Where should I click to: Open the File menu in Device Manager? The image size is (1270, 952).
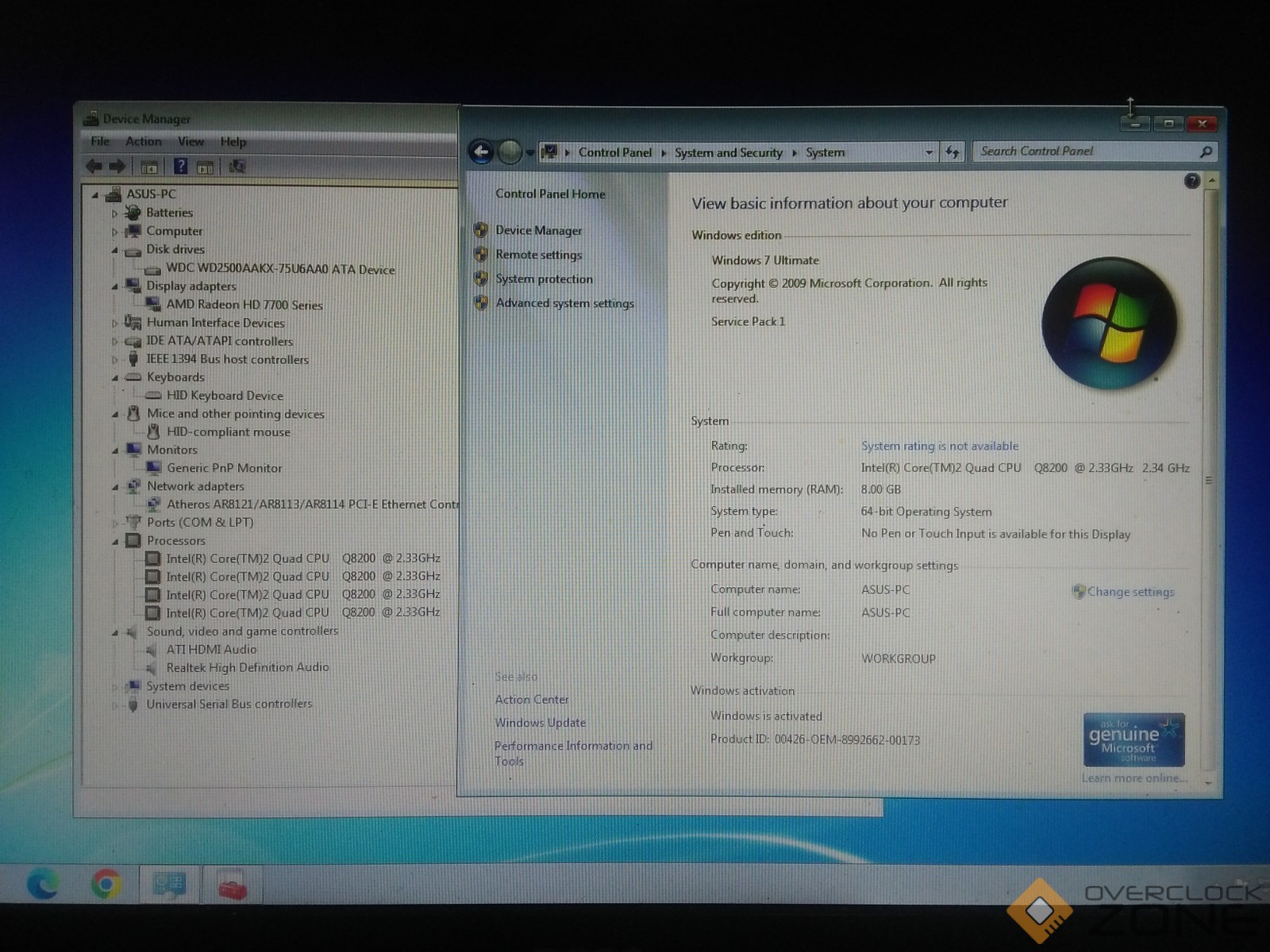[x=100, y=141]
